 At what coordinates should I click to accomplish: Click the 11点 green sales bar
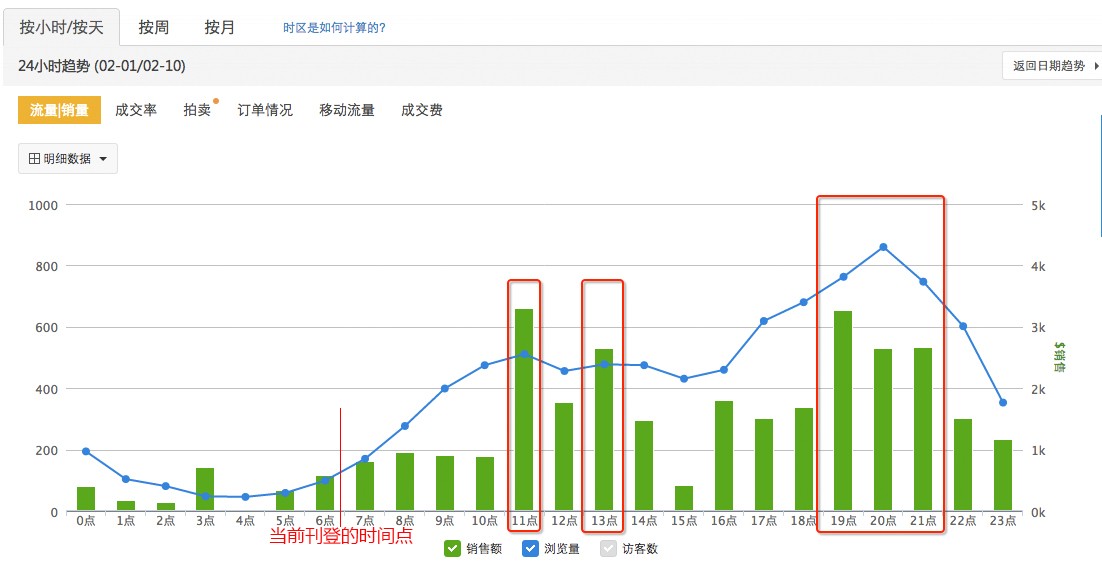tap(524, 410)
